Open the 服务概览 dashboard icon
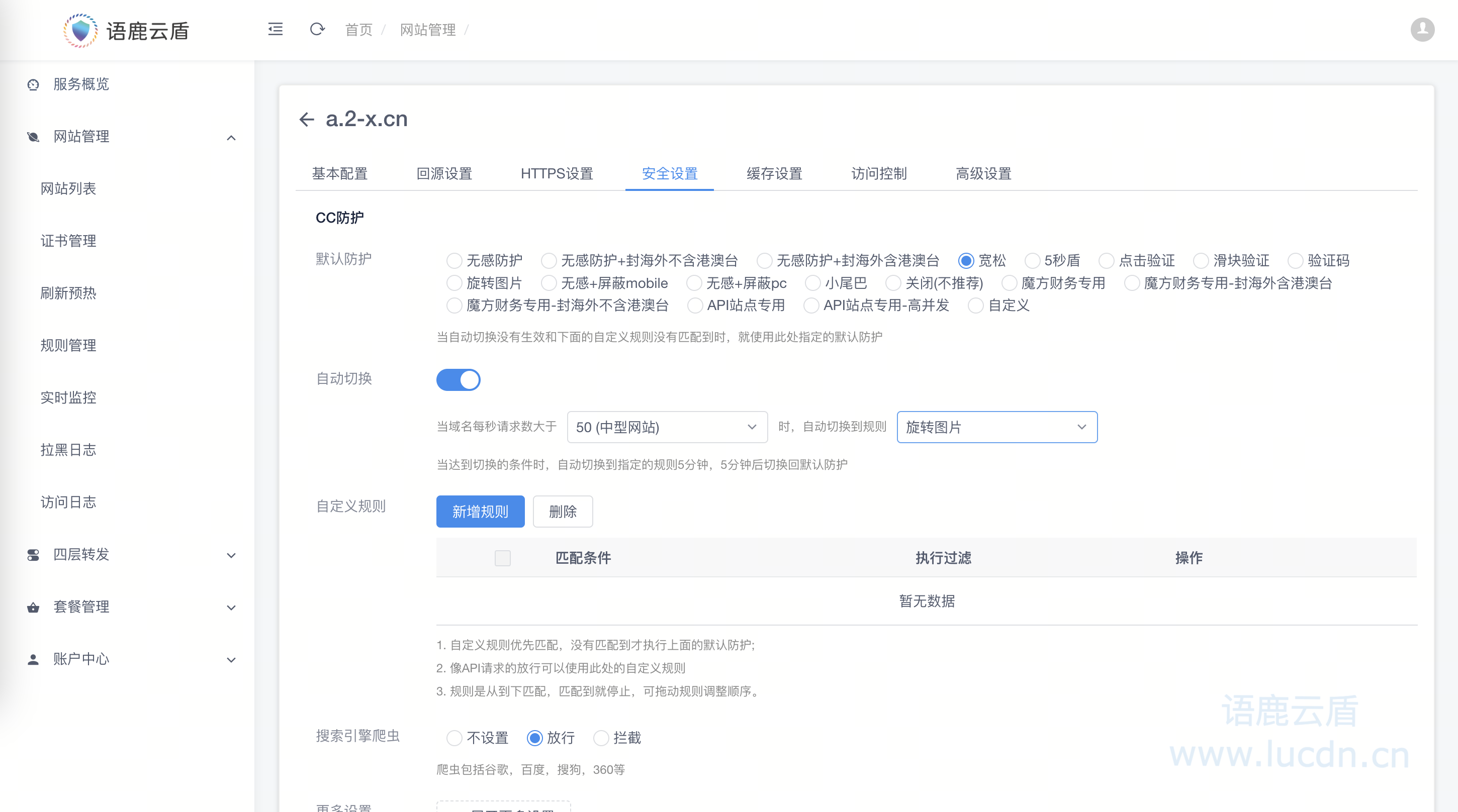 [x=32, y=84]
